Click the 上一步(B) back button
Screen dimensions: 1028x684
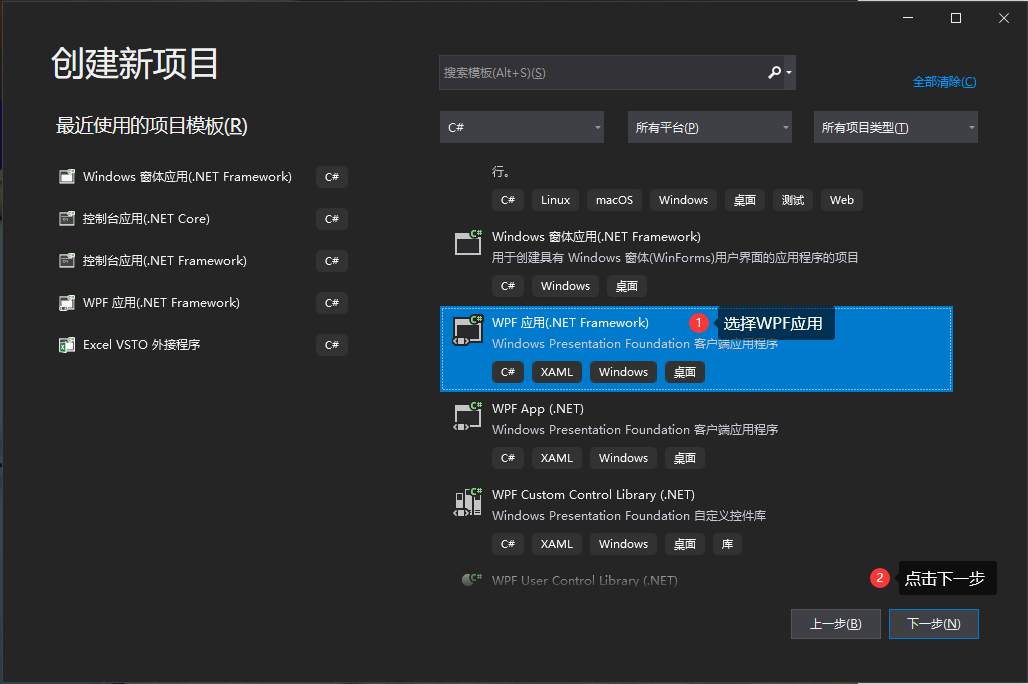[836, 624]
